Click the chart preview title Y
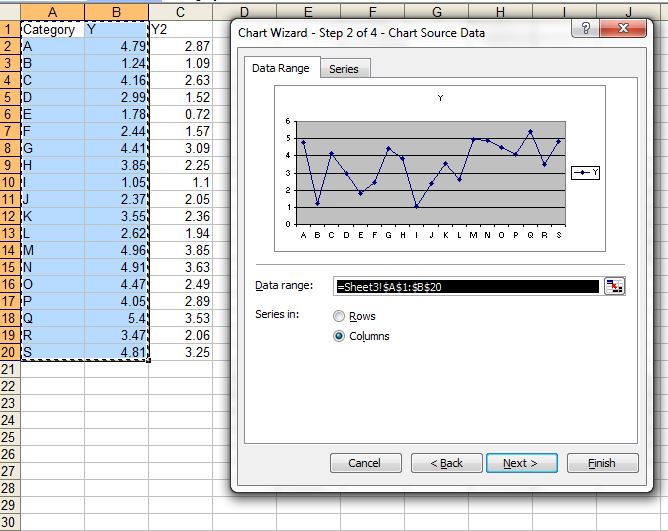The image size is (668, 531). pos(441,98)
